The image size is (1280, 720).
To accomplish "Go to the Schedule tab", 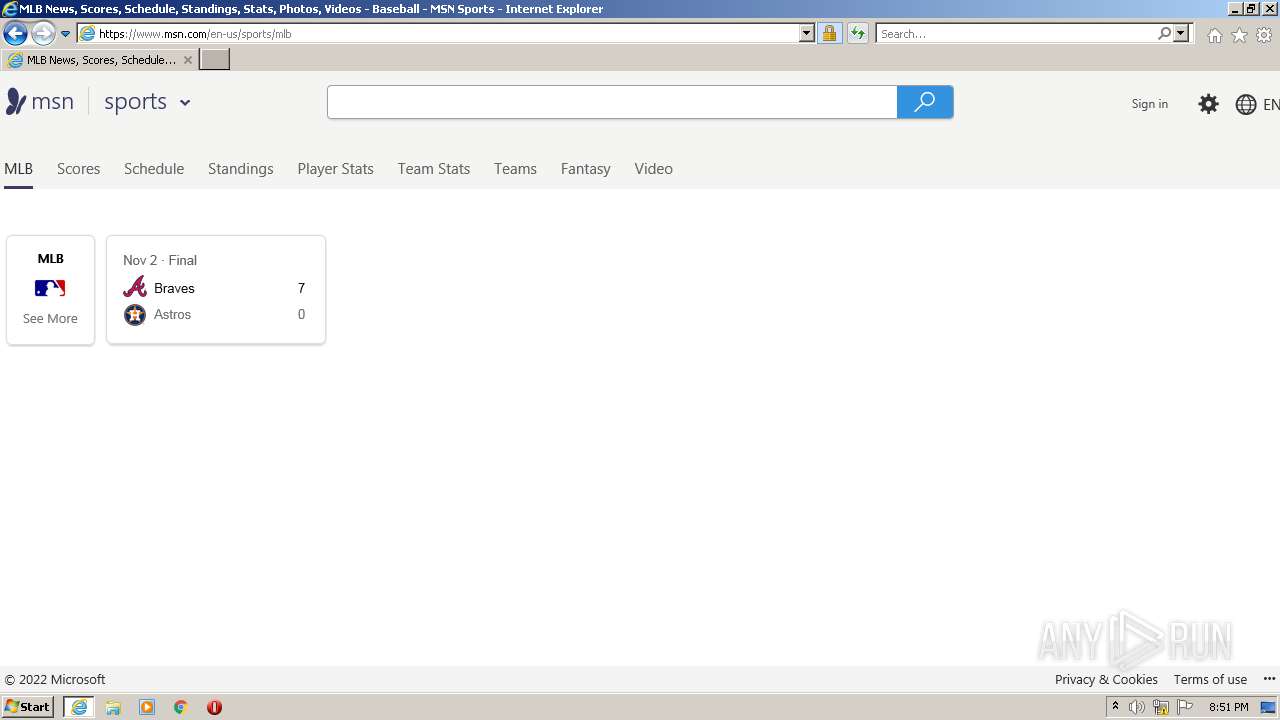I will tap(154, 169).
